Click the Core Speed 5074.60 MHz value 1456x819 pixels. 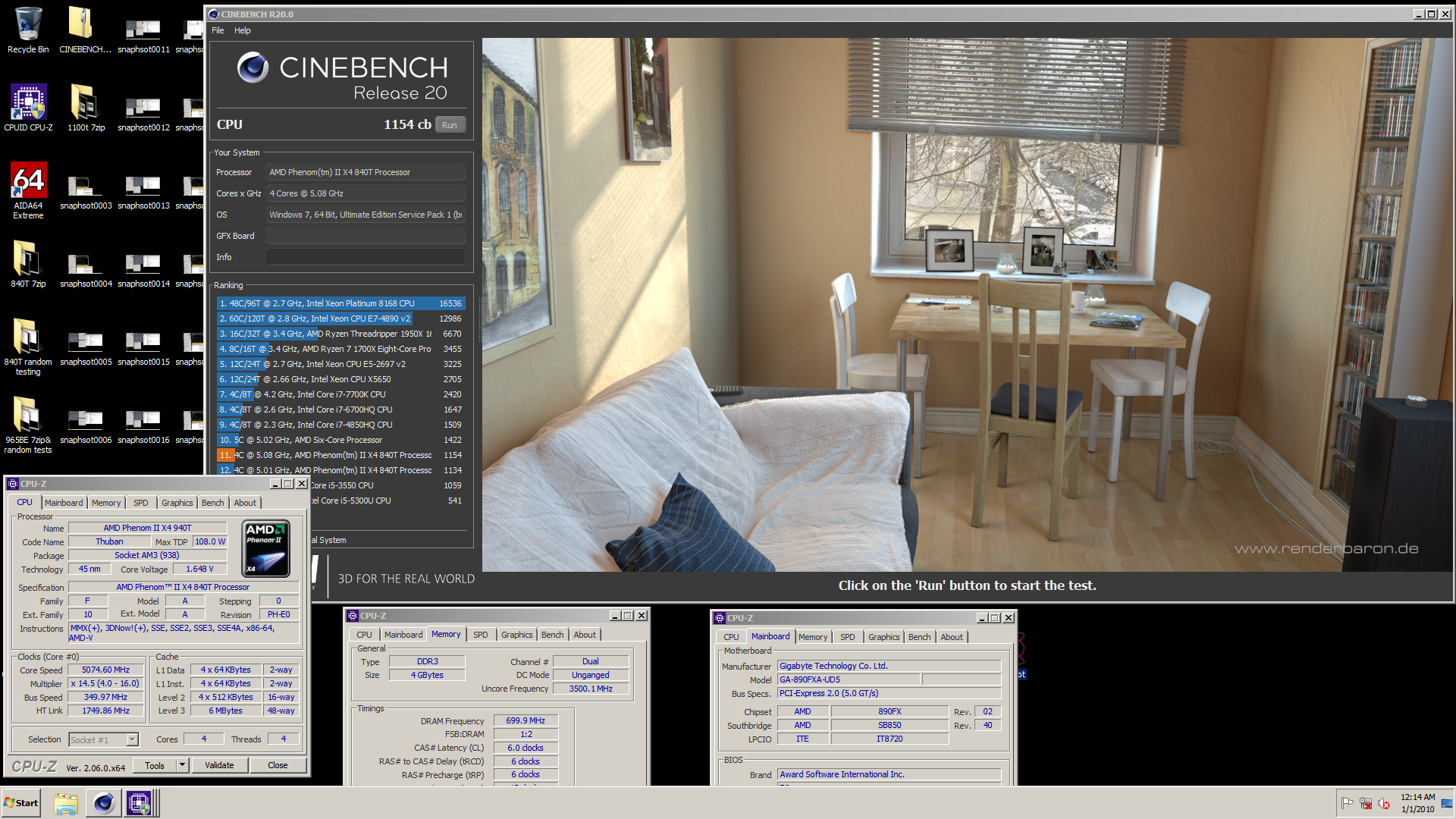coord(105,670)
